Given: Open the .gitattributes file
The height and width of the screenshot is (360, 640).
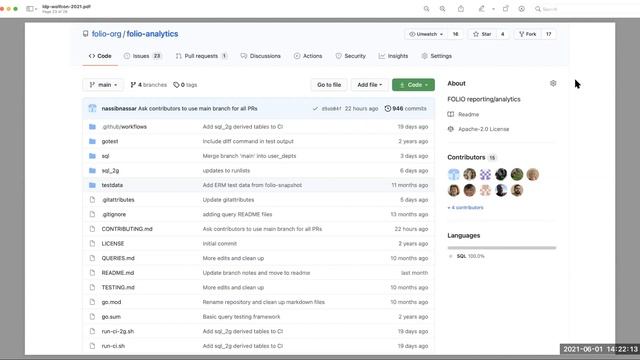Looking at the screenshot, I should [118, 200].
